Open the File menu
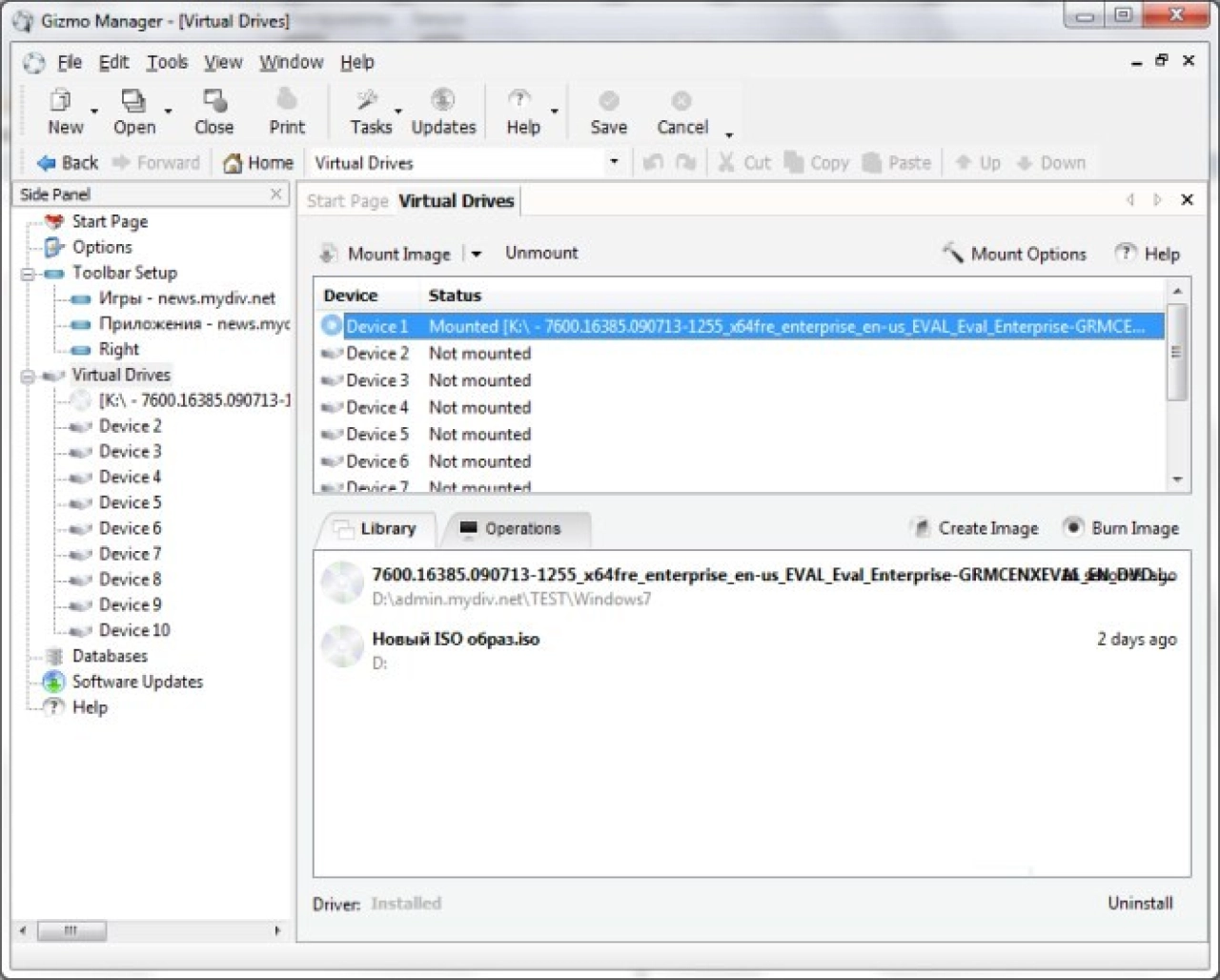 [69, 62]
